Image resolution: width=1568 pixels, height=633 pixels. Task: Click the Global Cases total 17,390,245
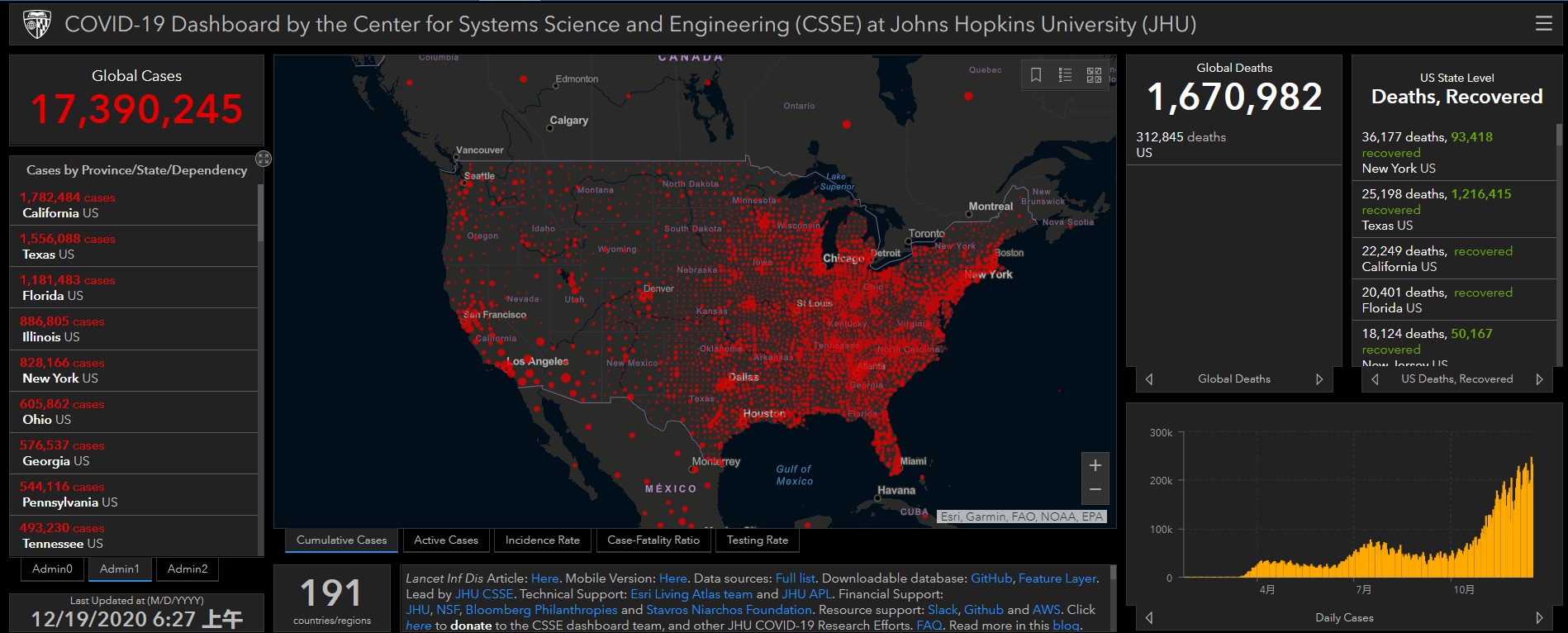[x=137, y=109]
